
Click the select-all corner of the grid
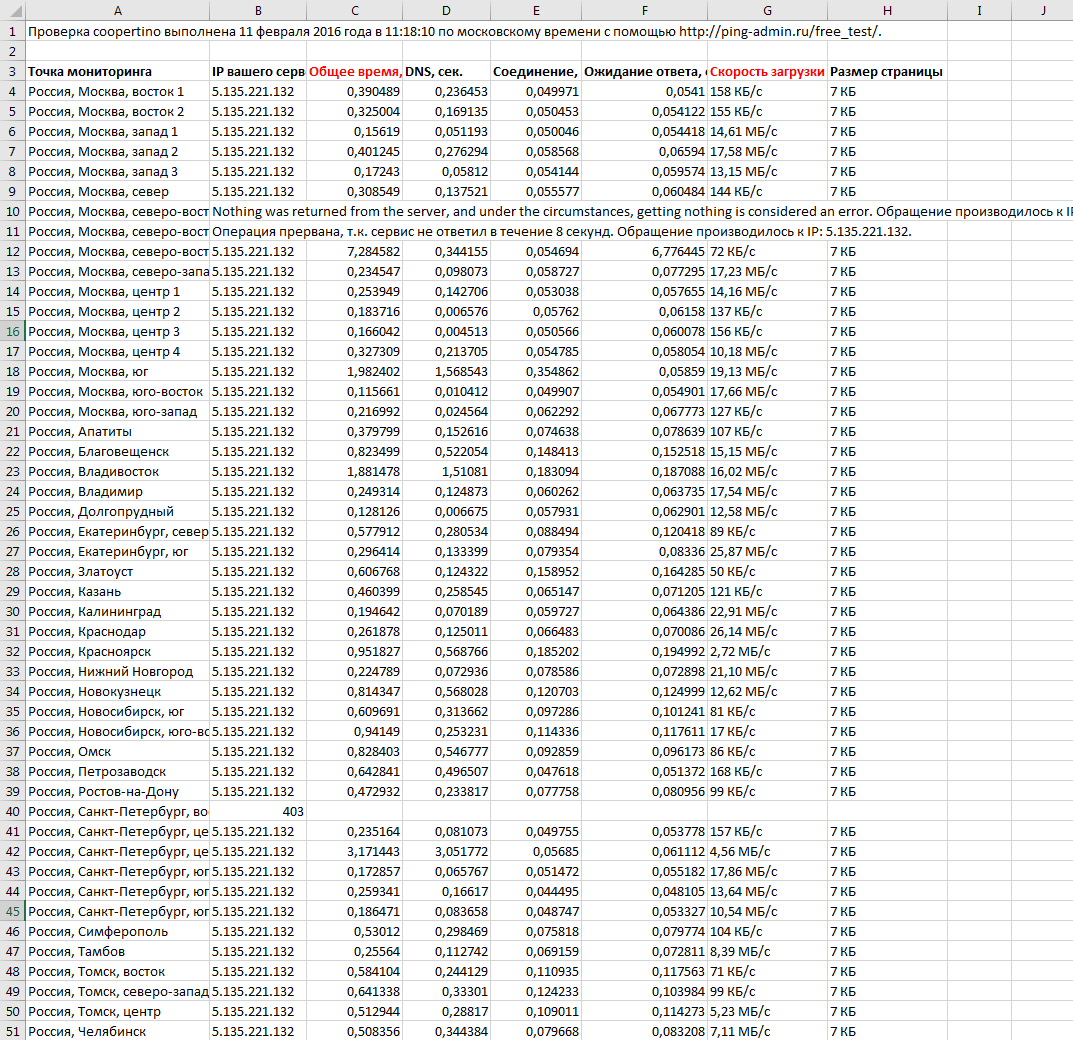click(x=12, y=10)
